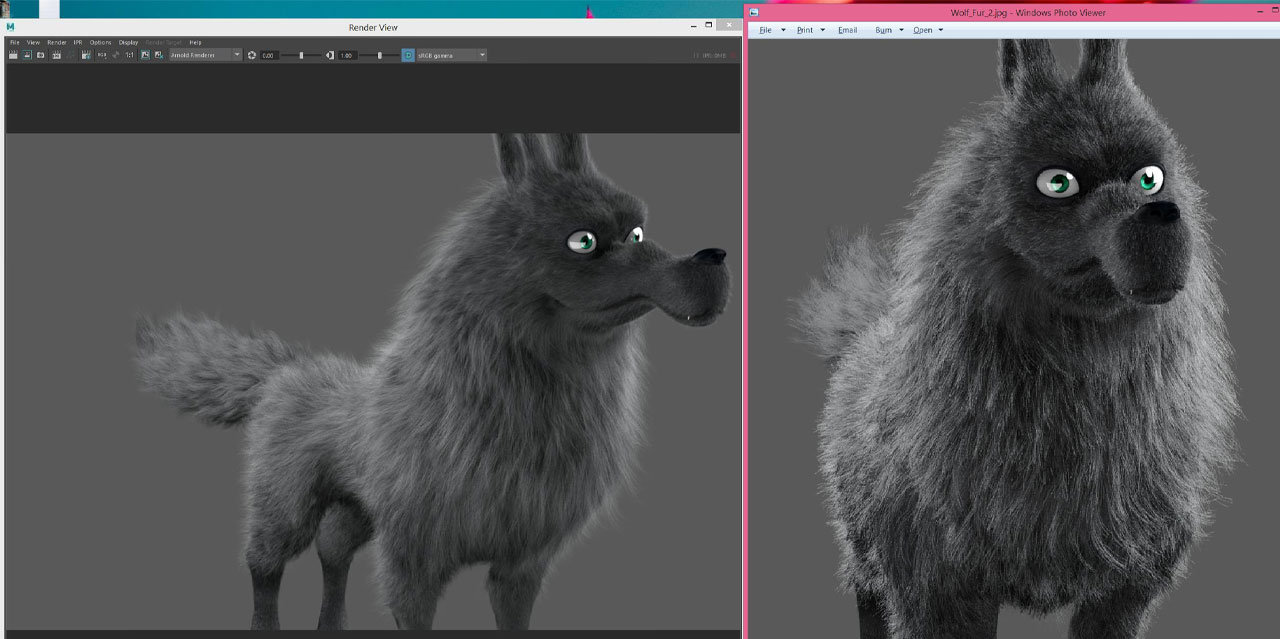Toggle the keep image icon in Render View

145,55
